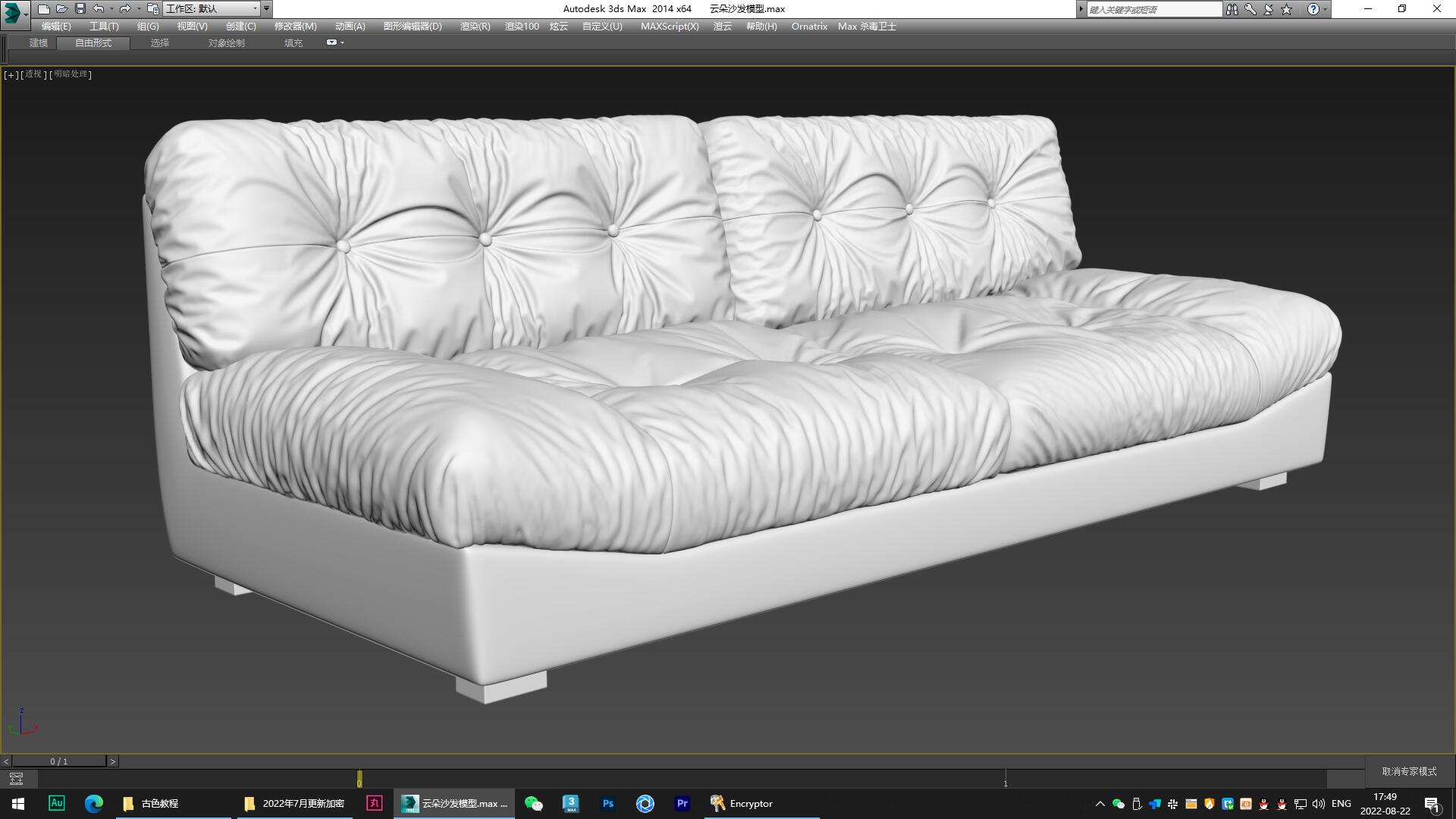1456x819 pixels.
Task: Click the Favorites star icon
Action: 1285,9
